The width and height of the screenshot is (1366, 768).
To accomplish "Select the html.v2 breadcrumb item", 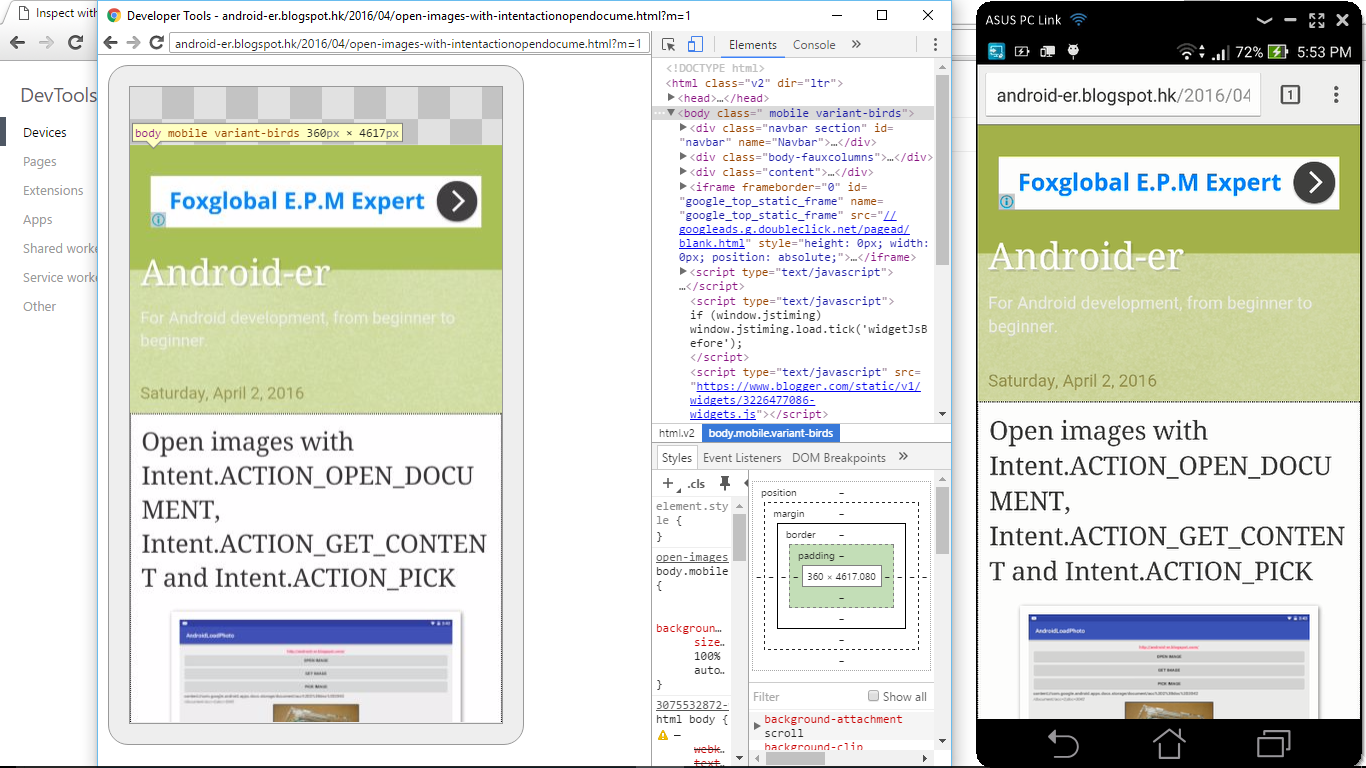I will 676,433.
